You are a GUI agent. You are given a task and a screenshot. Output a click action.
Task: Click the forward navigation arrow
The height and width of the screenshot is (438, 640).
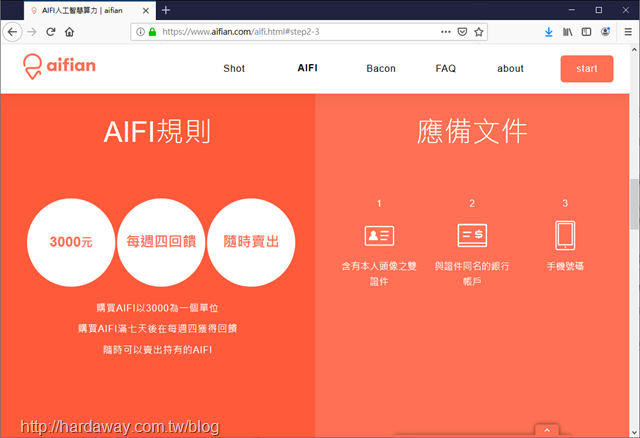pos(32,32)
